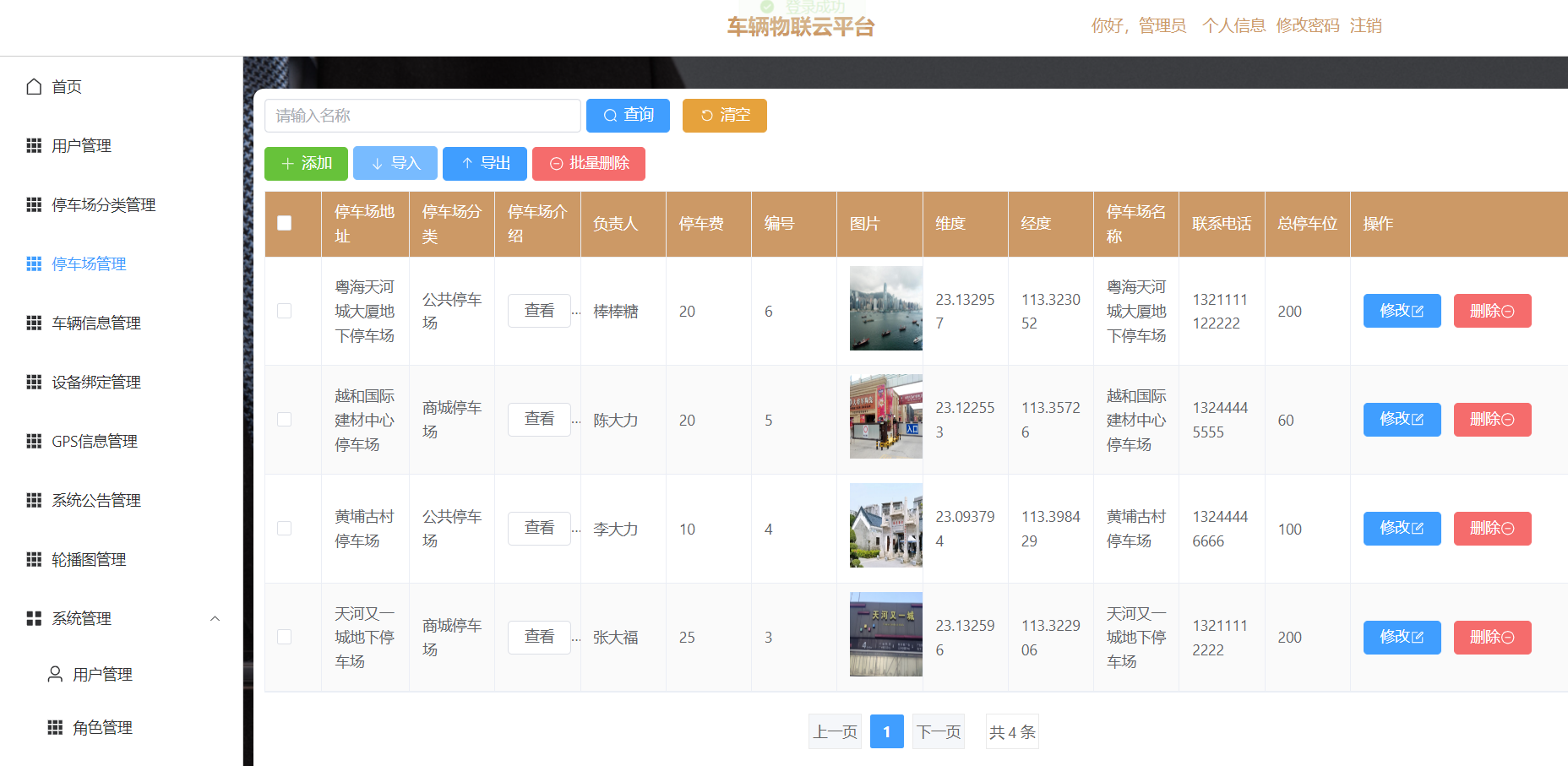Check the row checkbox for 越和国际建材中心停车场
Viewport: 1568px width, 766px height.
point(285,420)
